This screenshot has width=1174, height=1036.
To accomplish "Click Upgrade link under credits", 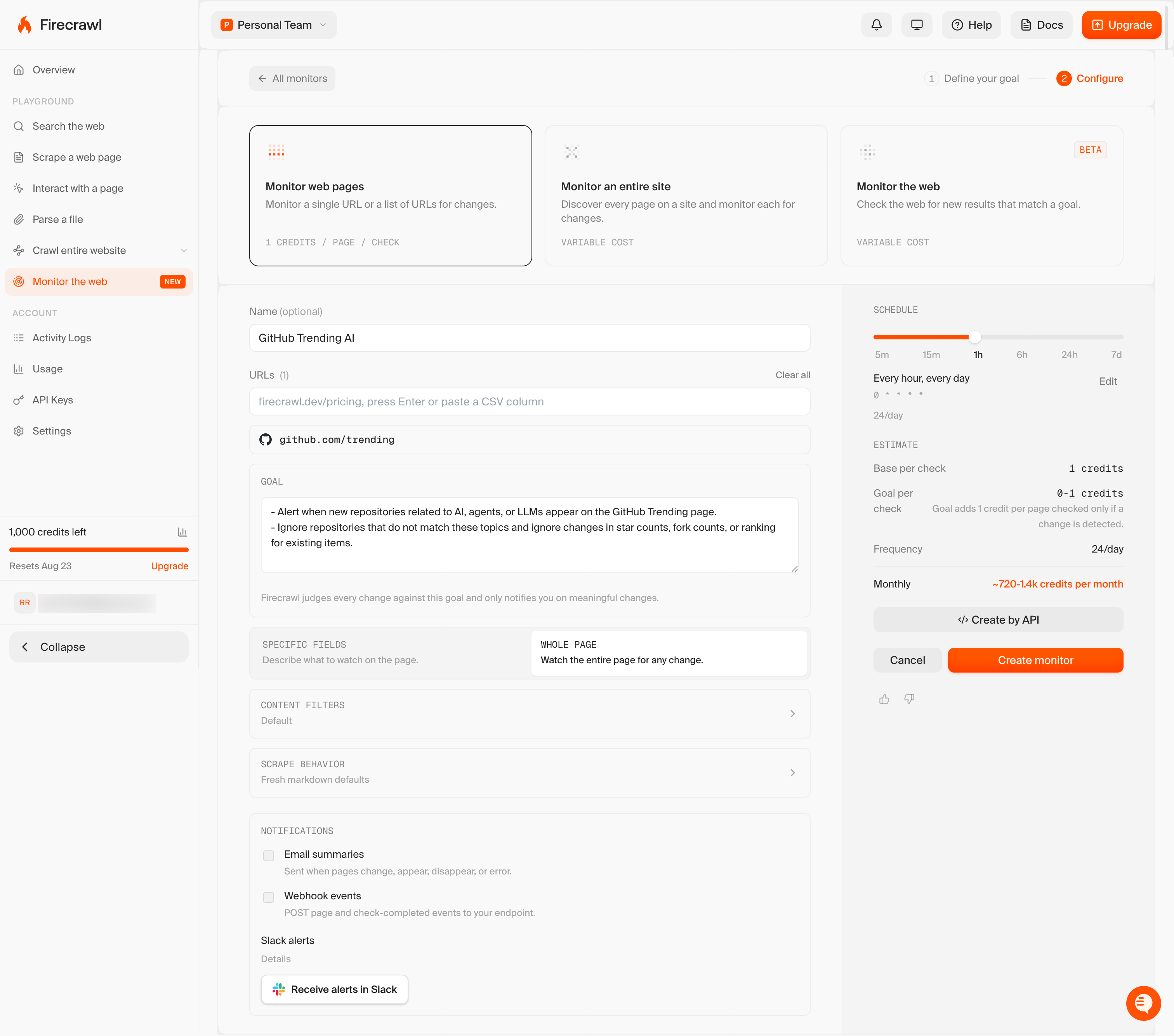I will pos(169,566).
